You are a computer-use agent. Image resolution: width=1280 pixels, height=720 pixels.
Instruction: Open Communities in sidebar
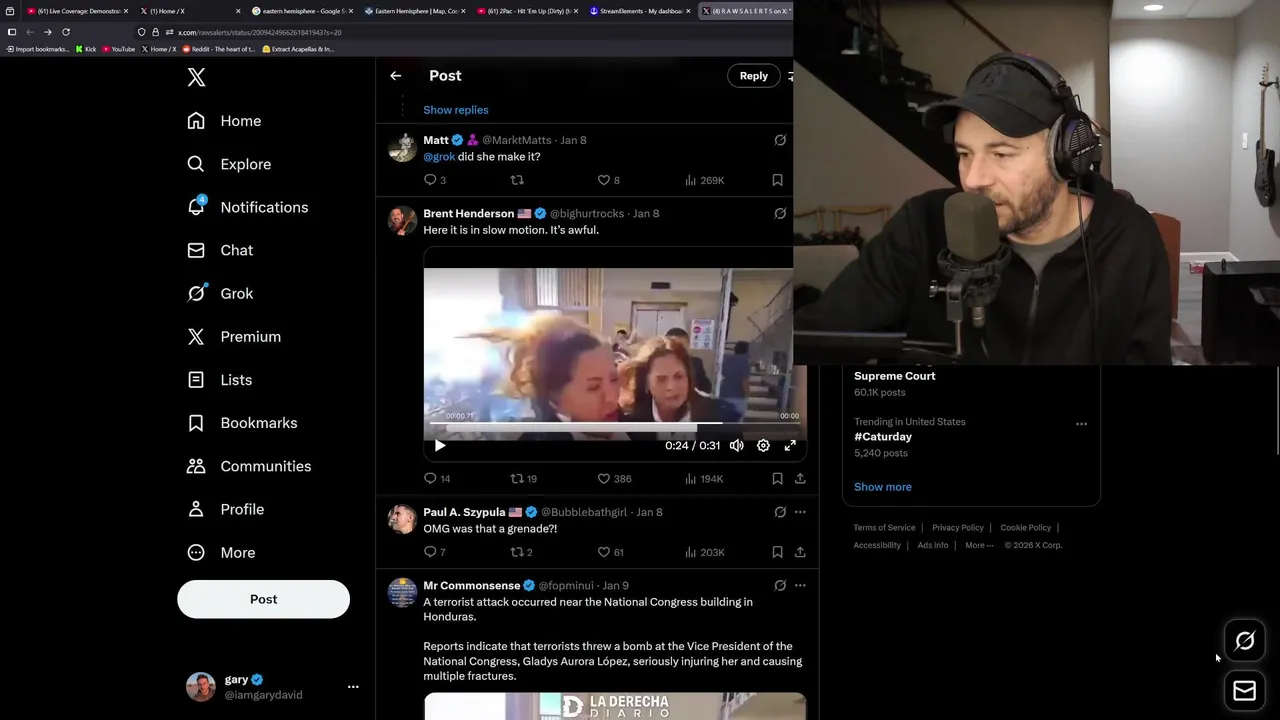pos(249,466)
